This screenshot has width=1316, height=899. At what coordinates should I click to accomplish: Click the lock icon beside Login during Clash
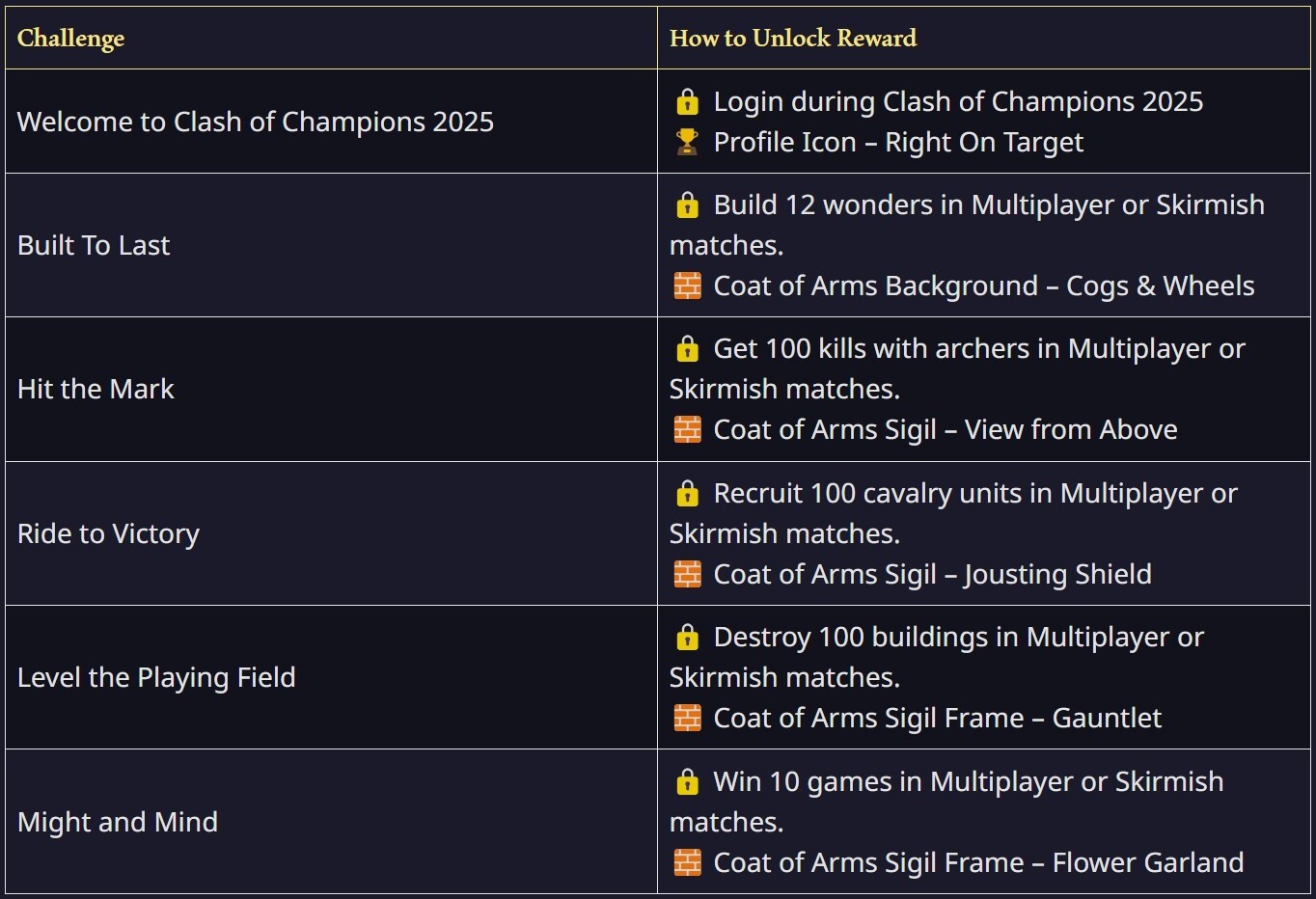687,102
